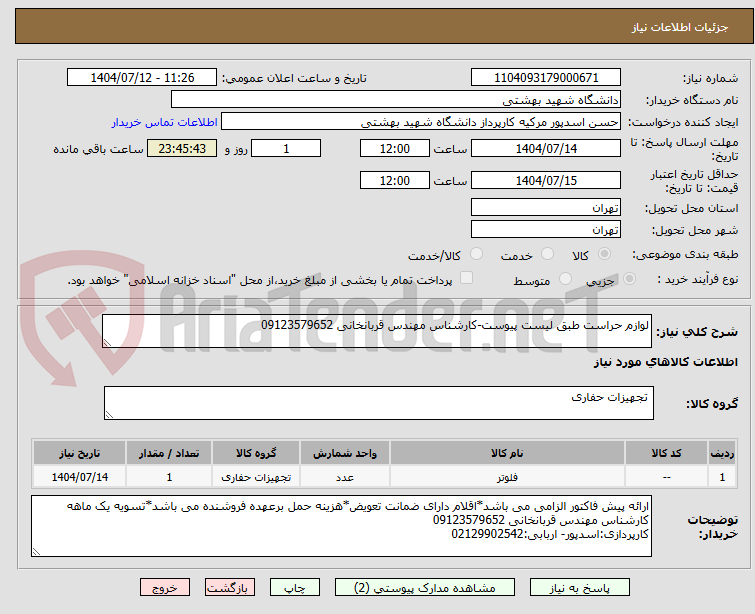Click the price validity 12:00 time field
The width and height of the screenshot is (755, 614).
pos(395,180)
